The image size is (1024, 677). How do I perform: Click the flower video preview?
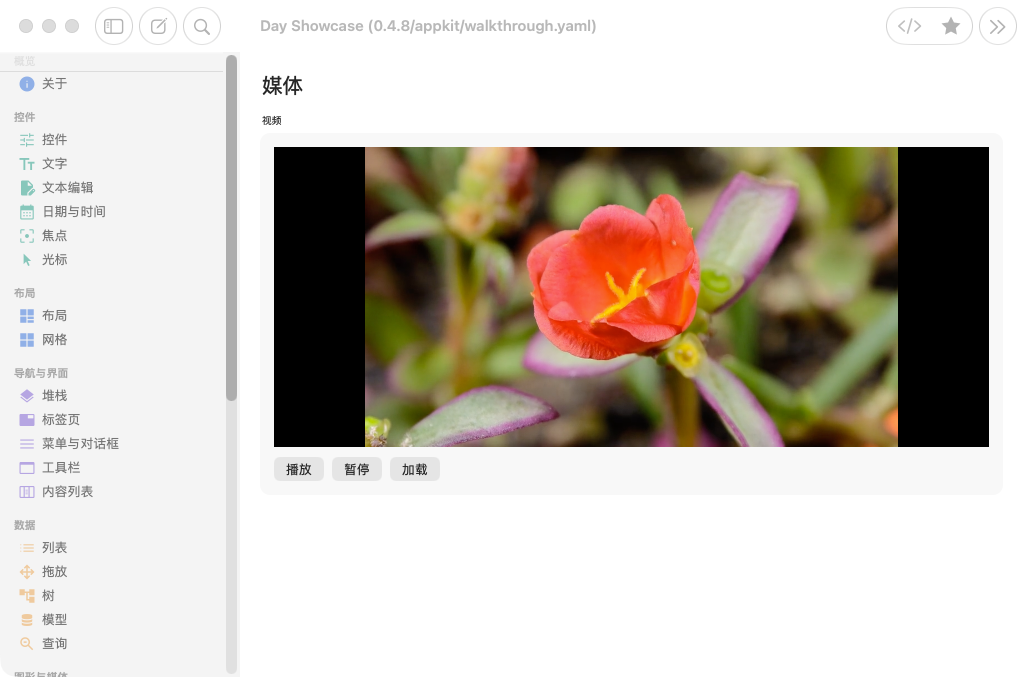(631, 297)
